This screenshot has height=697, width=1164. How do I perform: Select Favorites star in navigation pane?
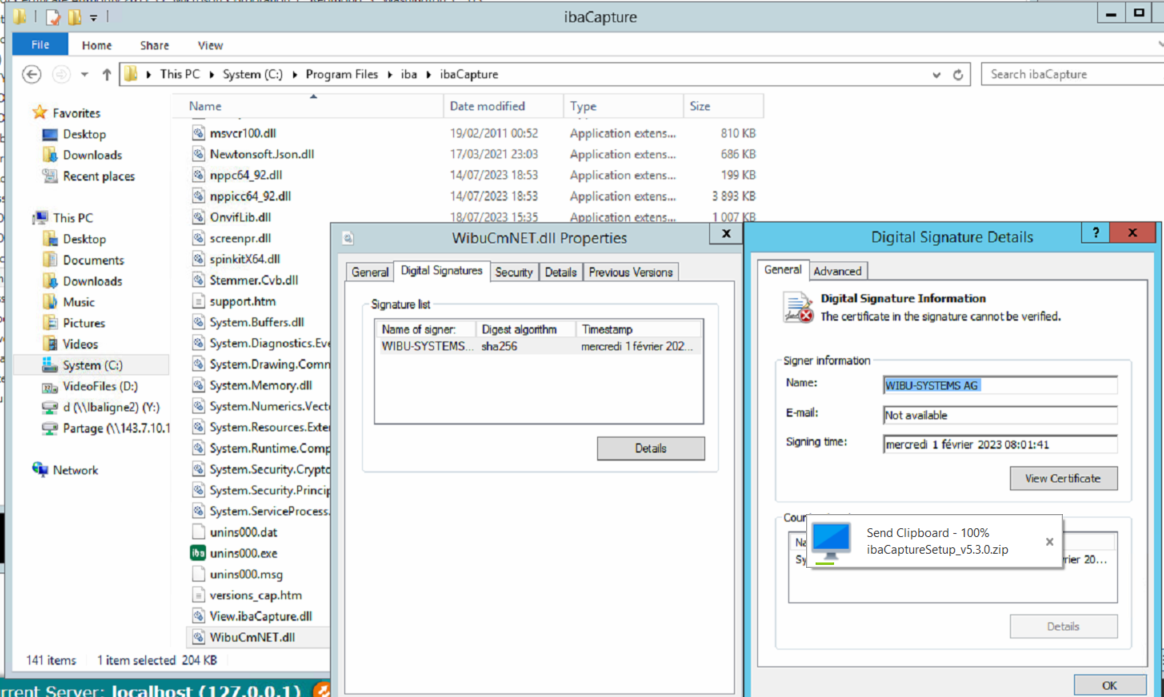(x=39, y=113)
